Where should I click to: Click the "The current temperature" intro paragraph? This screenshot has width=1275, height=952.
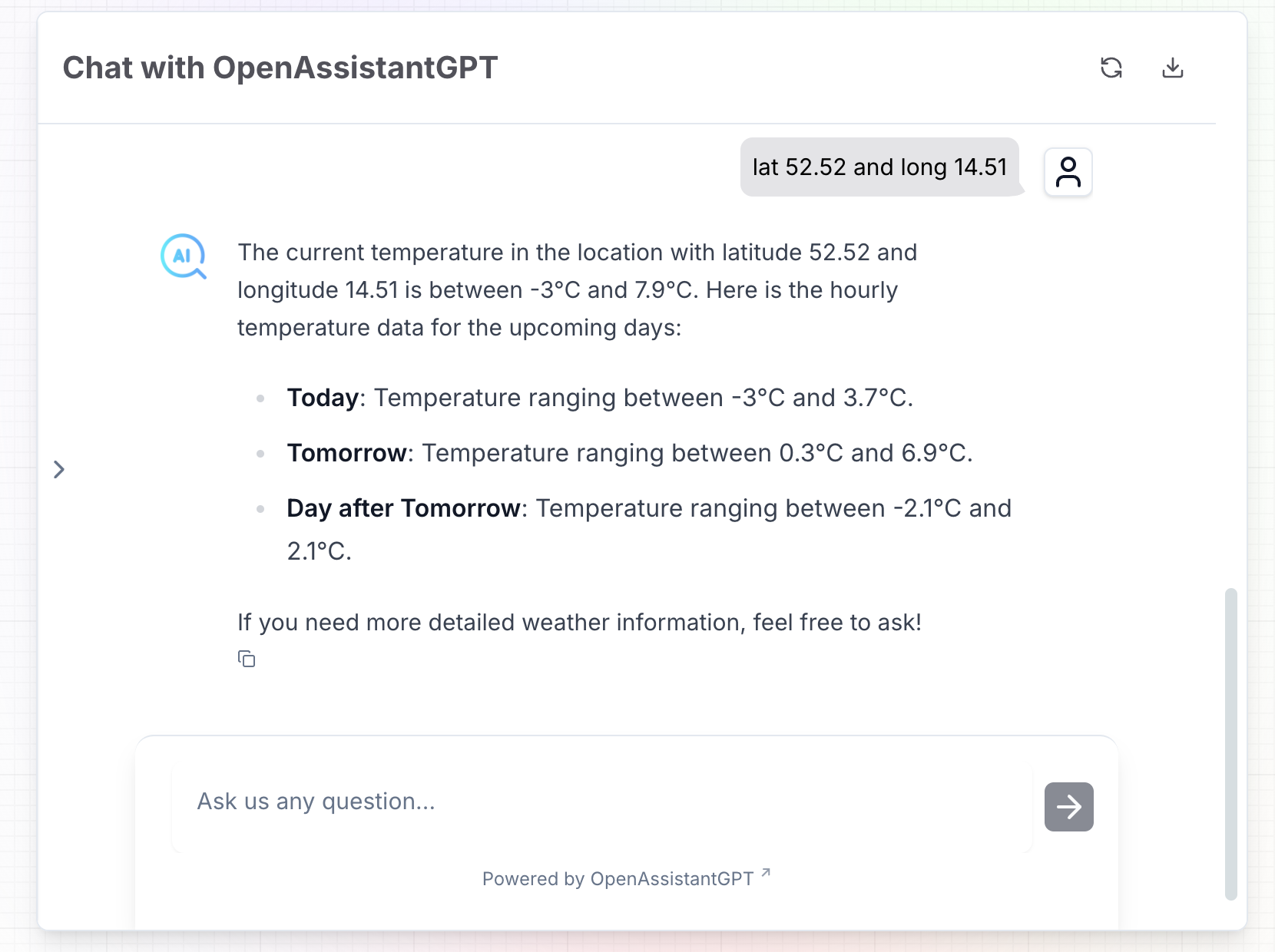coord(577,290)
